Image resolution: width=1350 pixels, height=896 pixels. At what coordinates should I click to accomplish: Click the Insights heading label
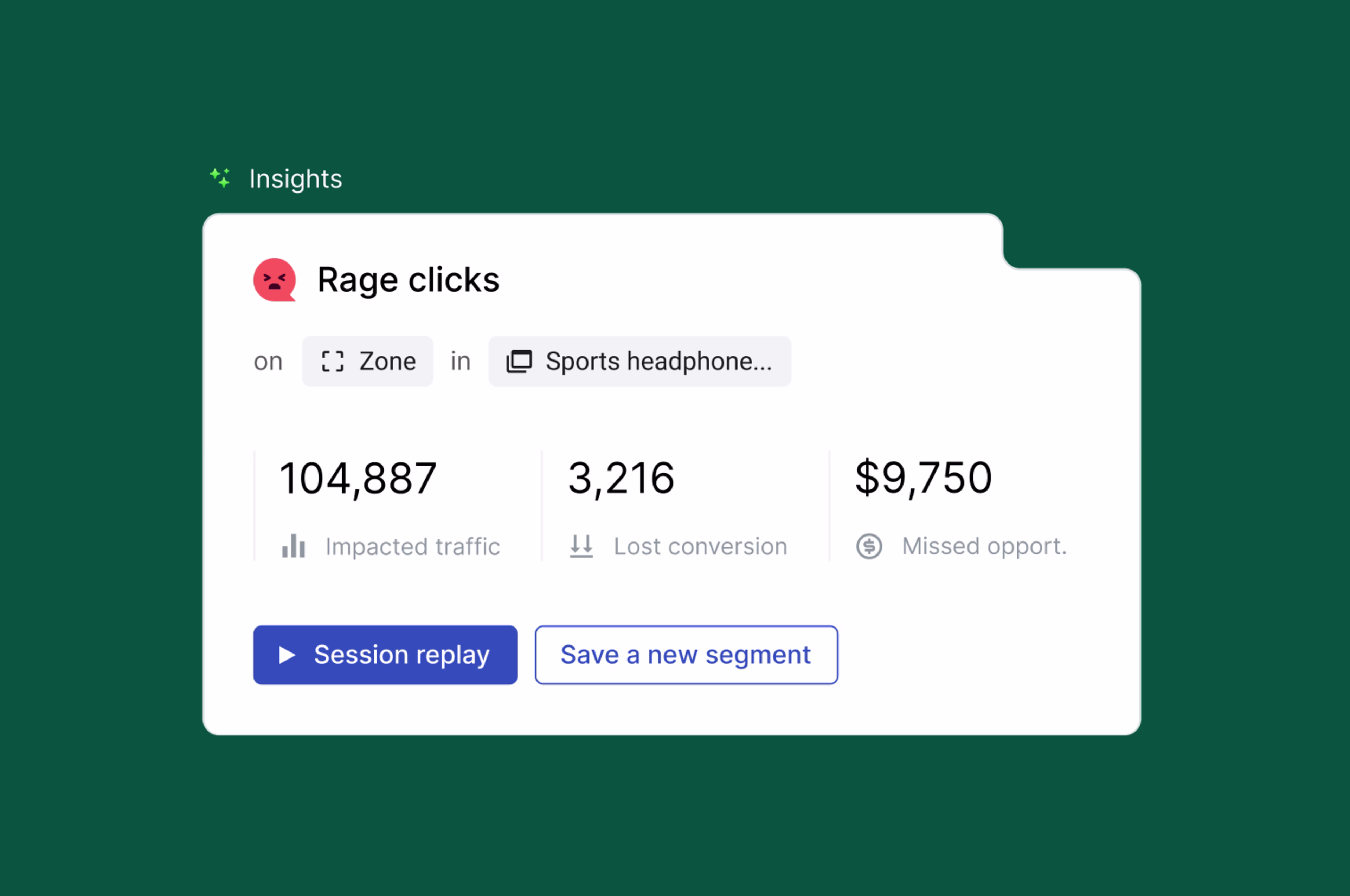[296, 179]
